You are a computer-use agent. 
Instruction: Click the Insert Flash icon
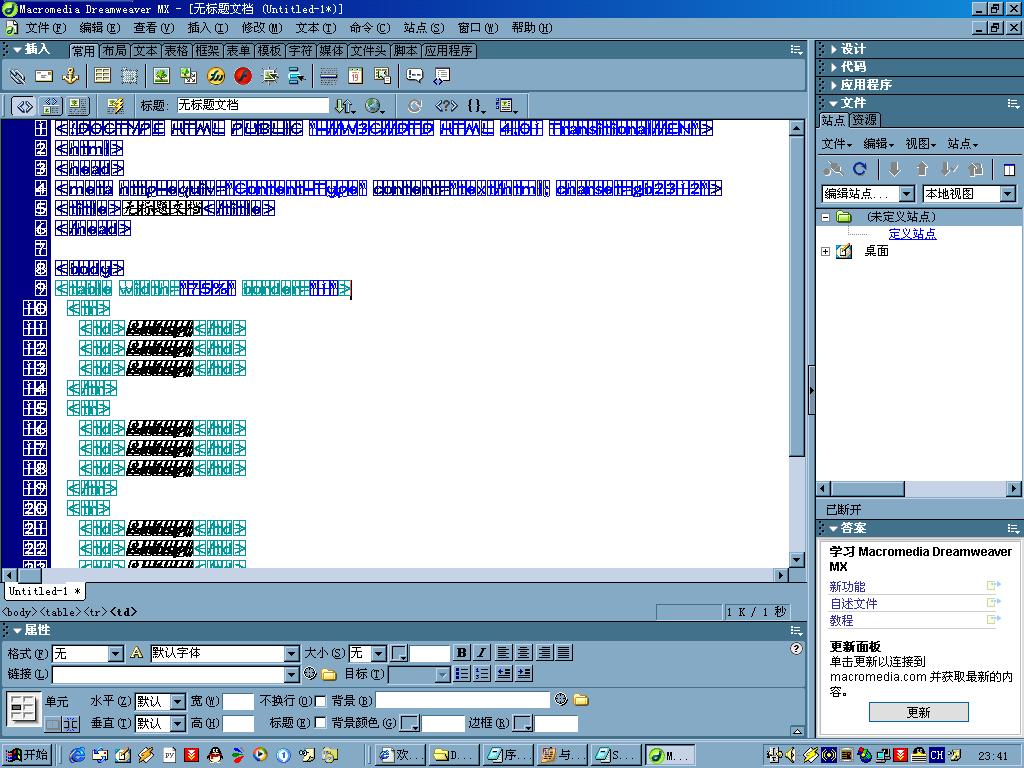(243, 76)
